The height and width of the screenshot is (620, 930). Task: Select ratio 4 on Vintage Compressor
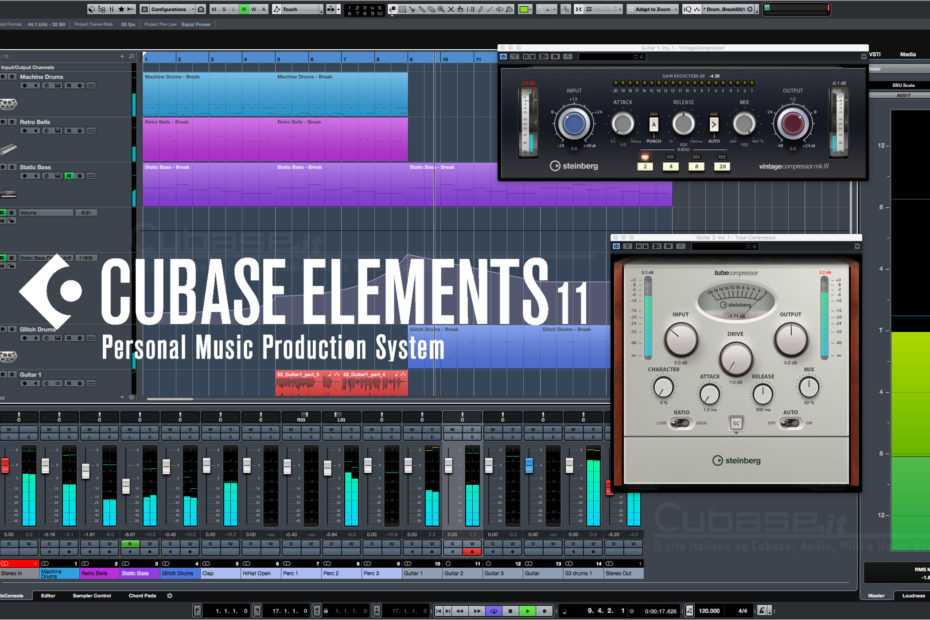[x=670, y=166]
